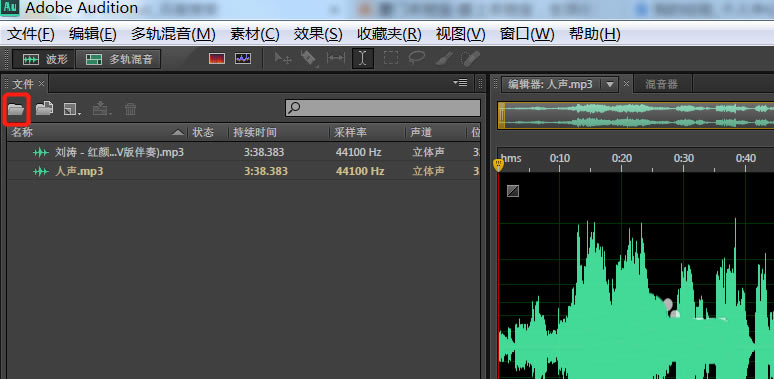Select the Spot Healing Brush tool

coord(470,59)
